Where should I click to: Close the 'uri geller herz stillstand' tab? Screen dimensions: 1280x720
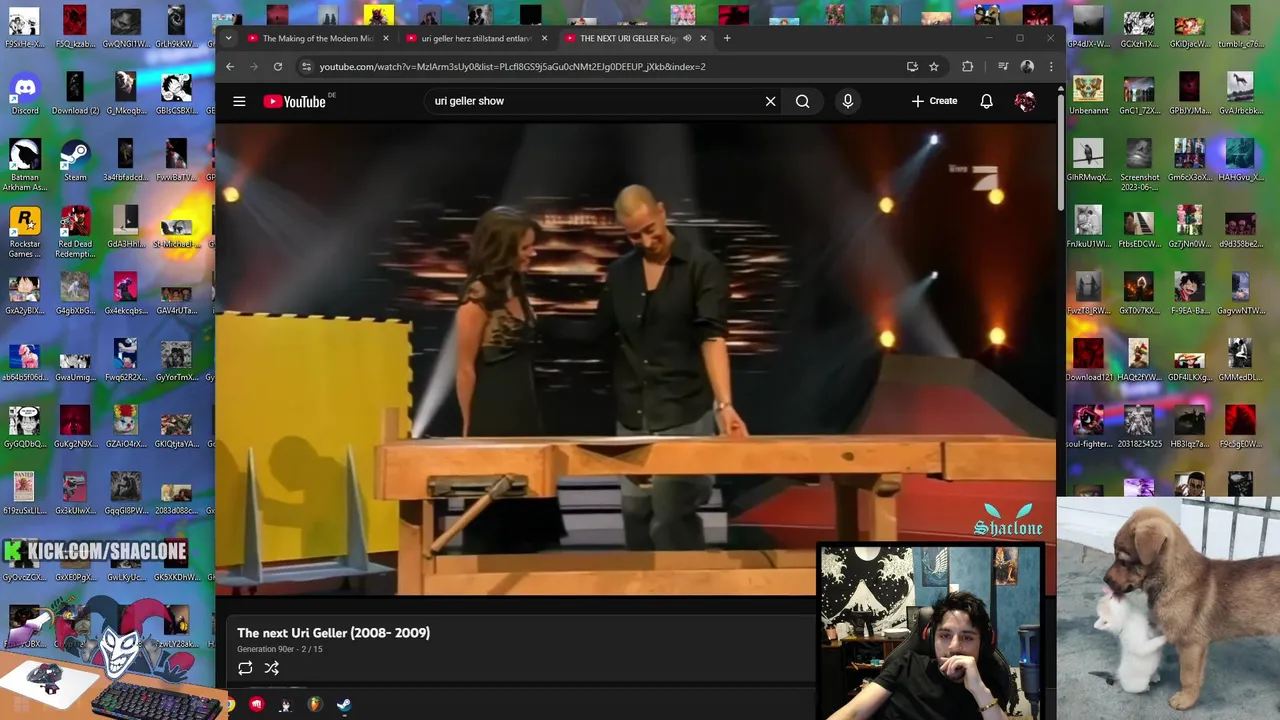[x=544, y=38]
